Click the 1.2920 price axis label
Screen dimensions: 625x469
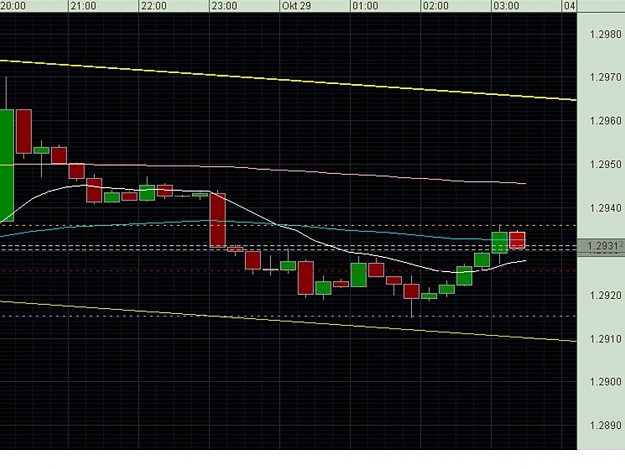(x=605, y=295)
